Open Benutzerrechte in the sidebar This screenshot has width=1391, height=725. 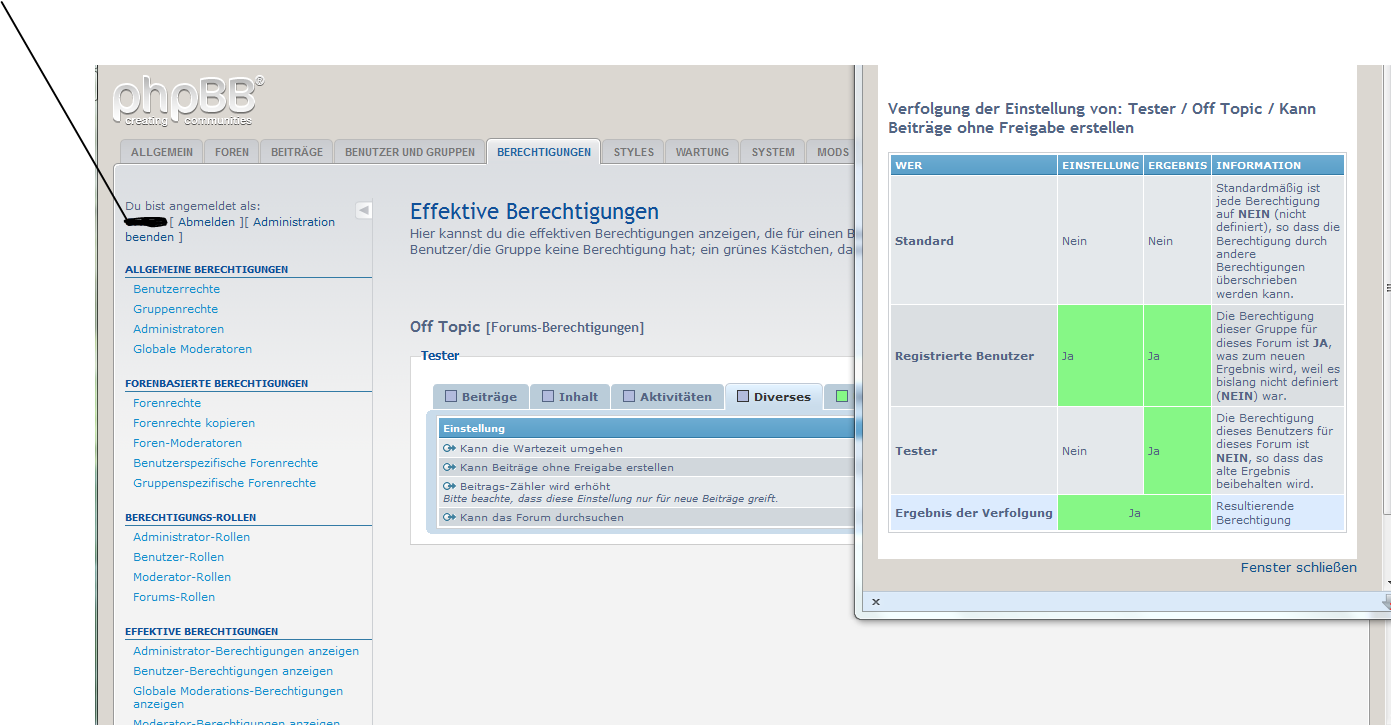tap(176, 289)
